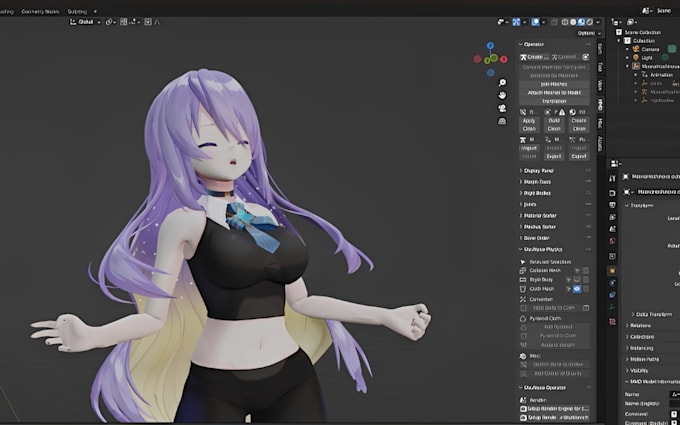Click the round icon right of Convert Model
Viewport: 680px width, 425px height.
point(585,57)
